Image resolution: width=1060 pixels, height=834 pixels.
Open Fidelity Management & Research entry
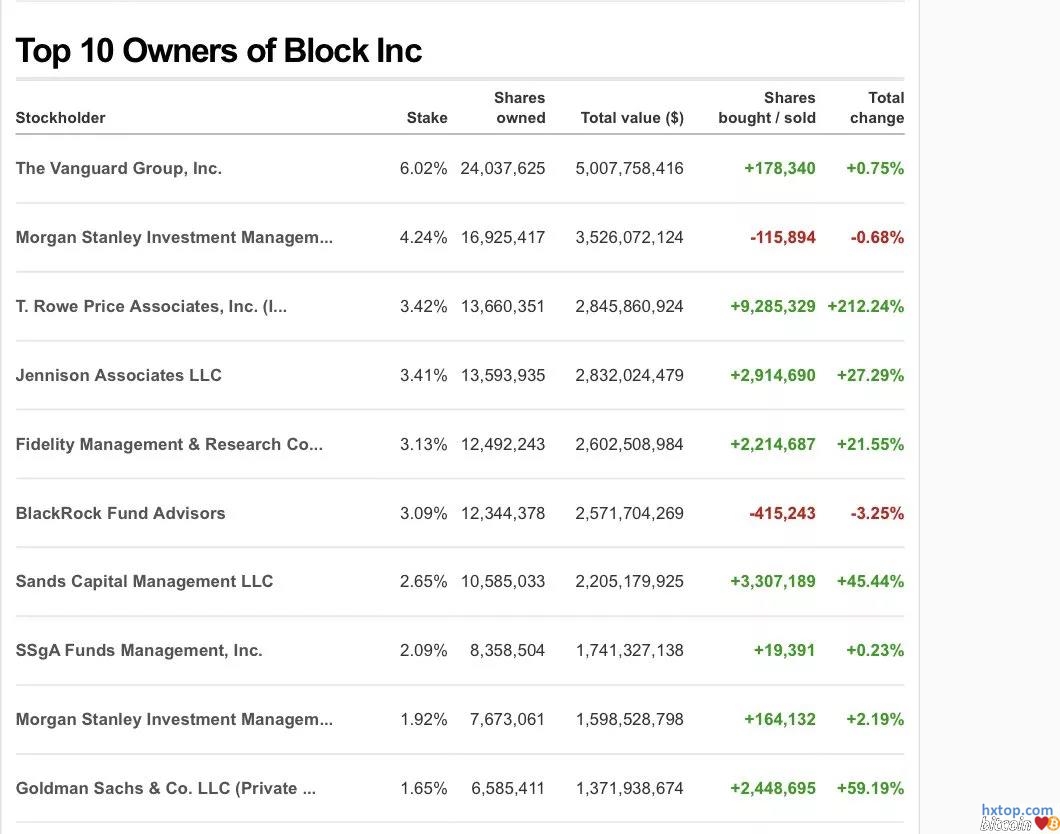[169, 444]
